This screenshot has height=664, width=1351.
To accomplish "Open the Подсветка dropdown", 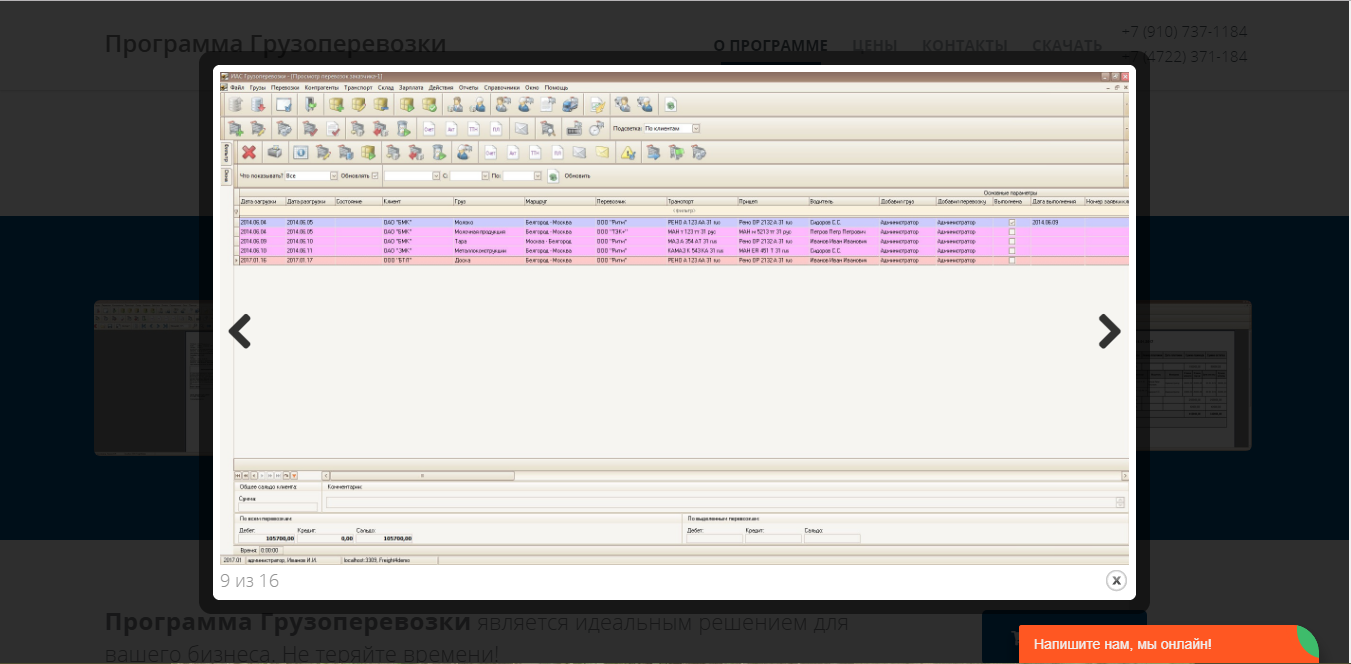I will click(x=696, y=128).
